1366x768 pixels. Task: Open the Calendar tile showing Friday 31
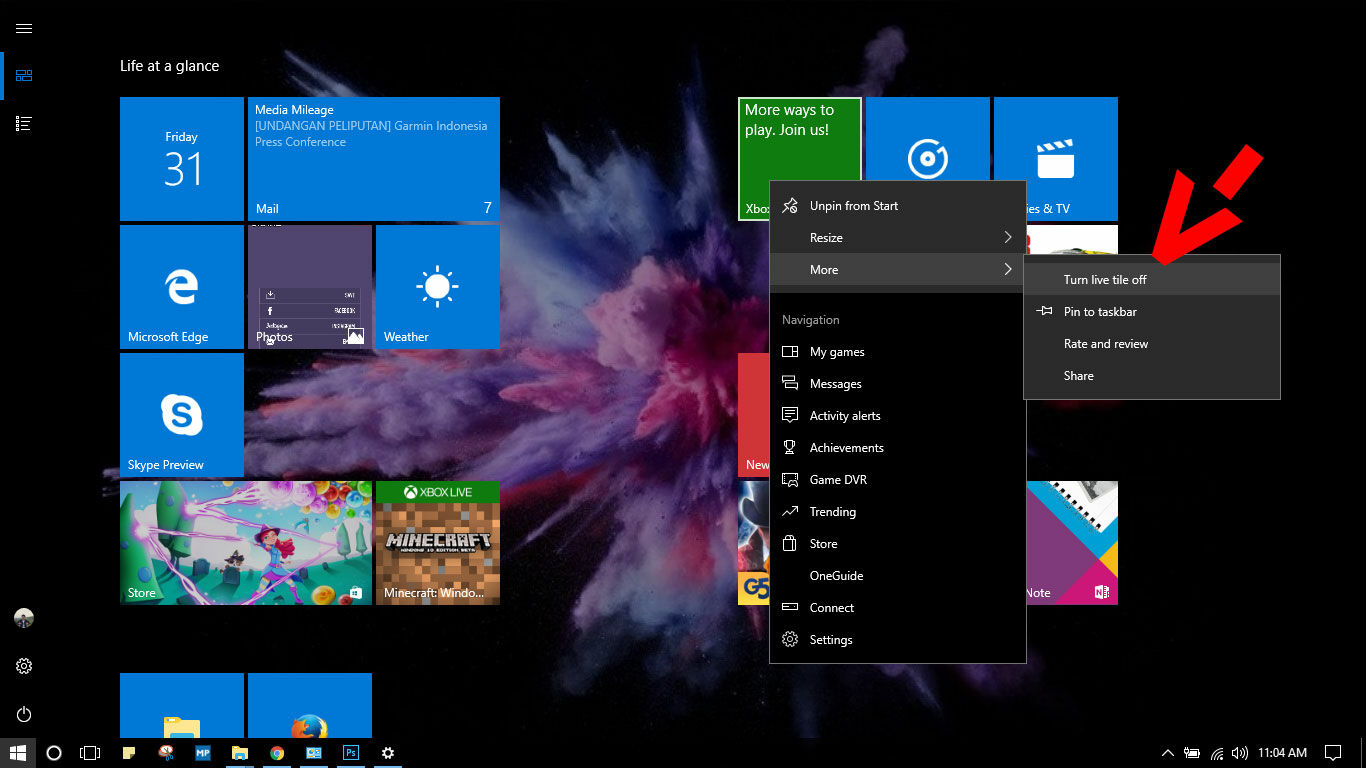[x=182, y=159]
